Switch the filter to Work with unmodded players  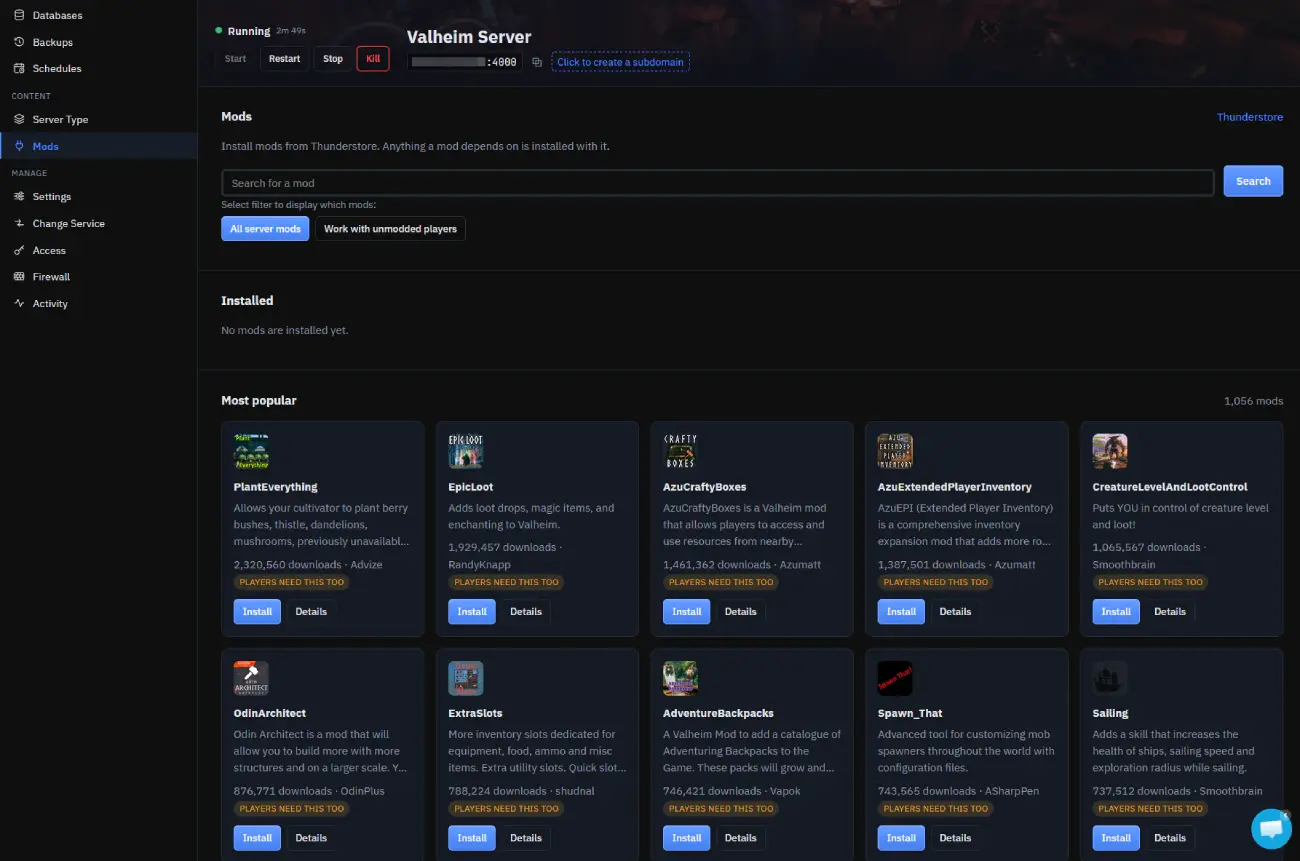390,229
